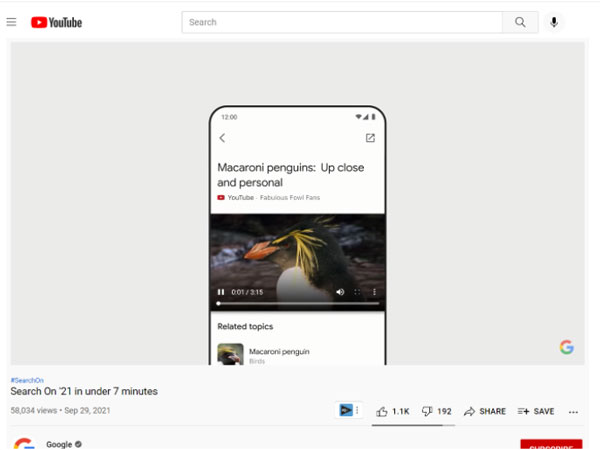This screenshot has height=450, width=600.
Task: Mute via speaker icon in mockup
Action: click(340, 292)
